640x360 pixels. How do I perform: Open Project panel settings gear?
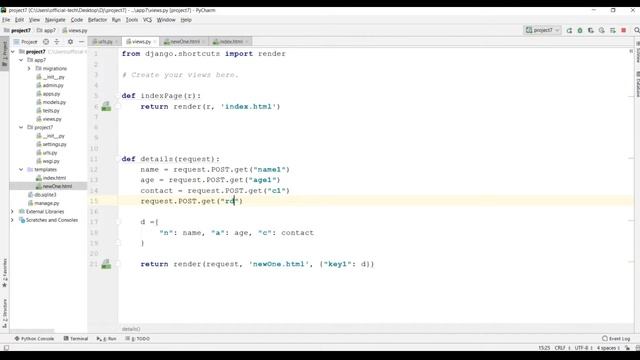70,42
